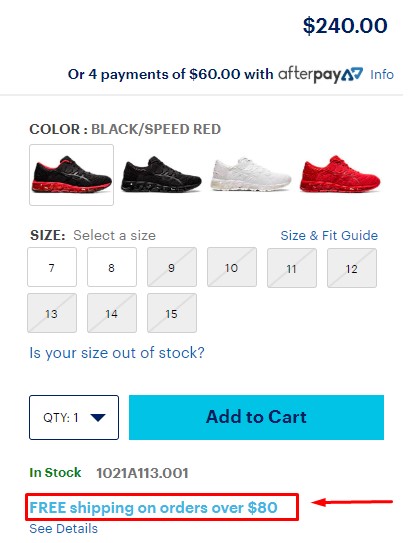Screen dimensions: 418x543
Task: Click the Add to Cart button
Action: click(x=256, y=417)
